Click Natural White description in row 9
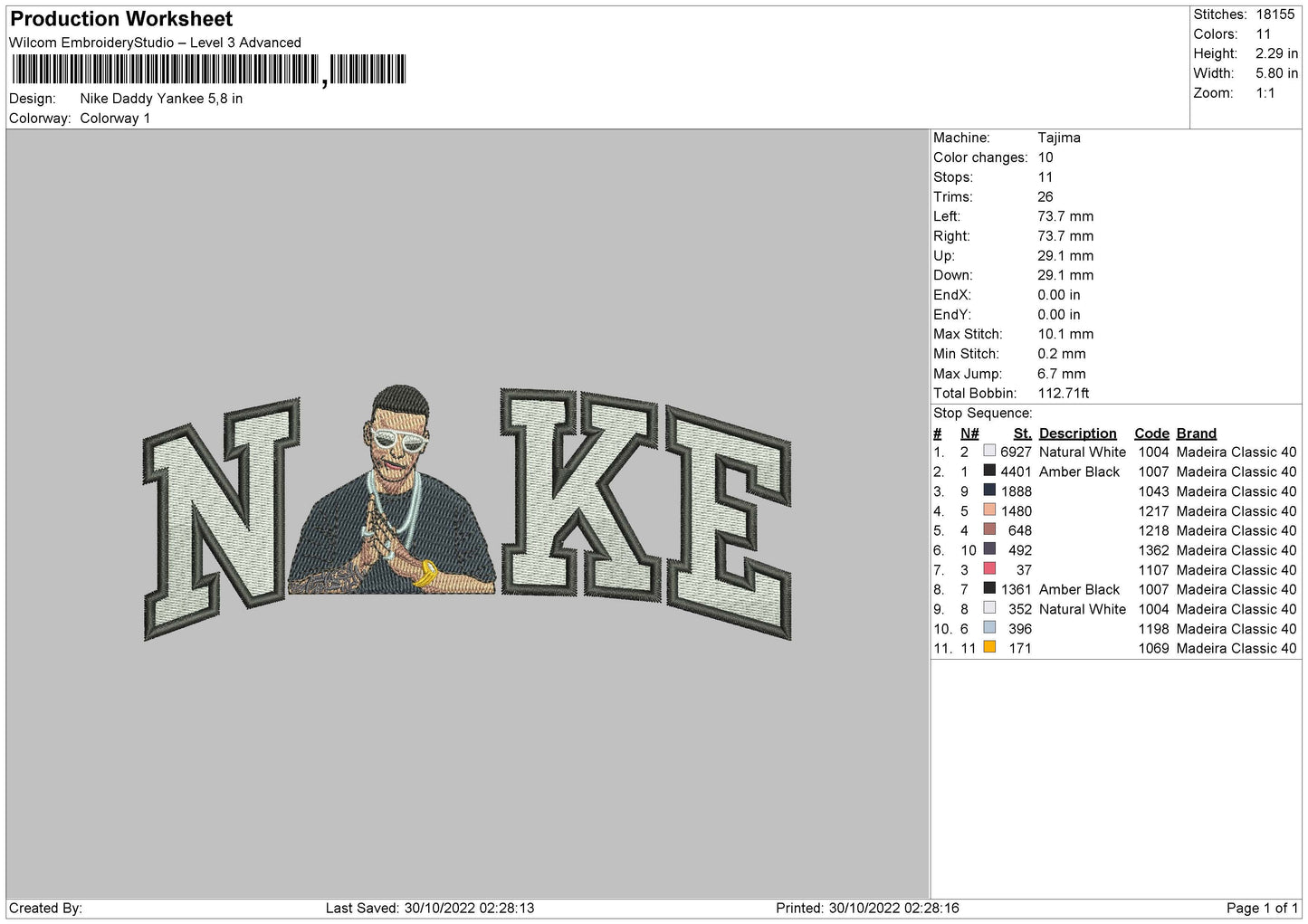 (x=1083, y=609)
